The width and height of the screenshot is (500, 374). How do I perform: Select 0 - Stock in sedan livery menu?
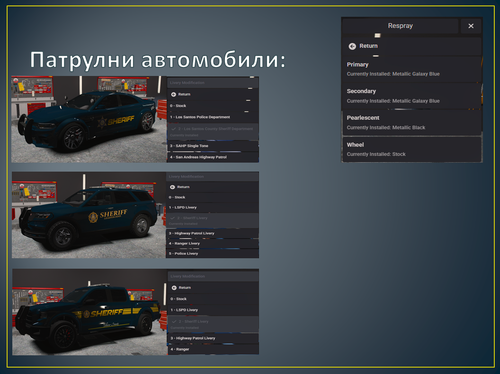(213, 106)
